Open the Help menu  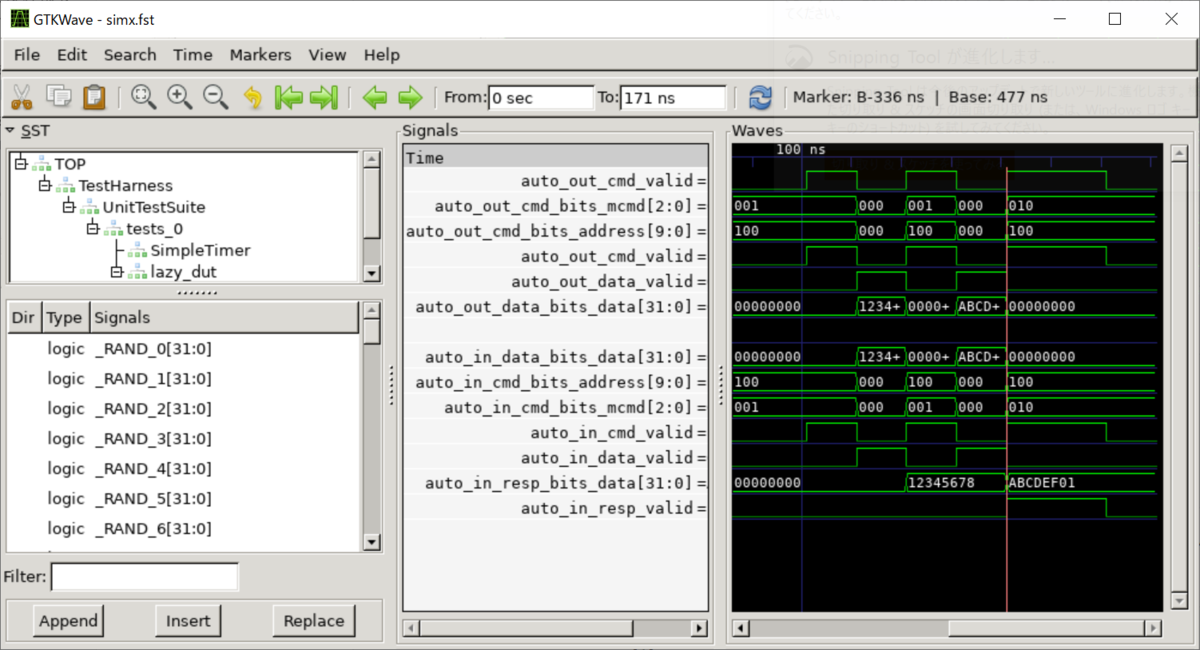[382, 55]
